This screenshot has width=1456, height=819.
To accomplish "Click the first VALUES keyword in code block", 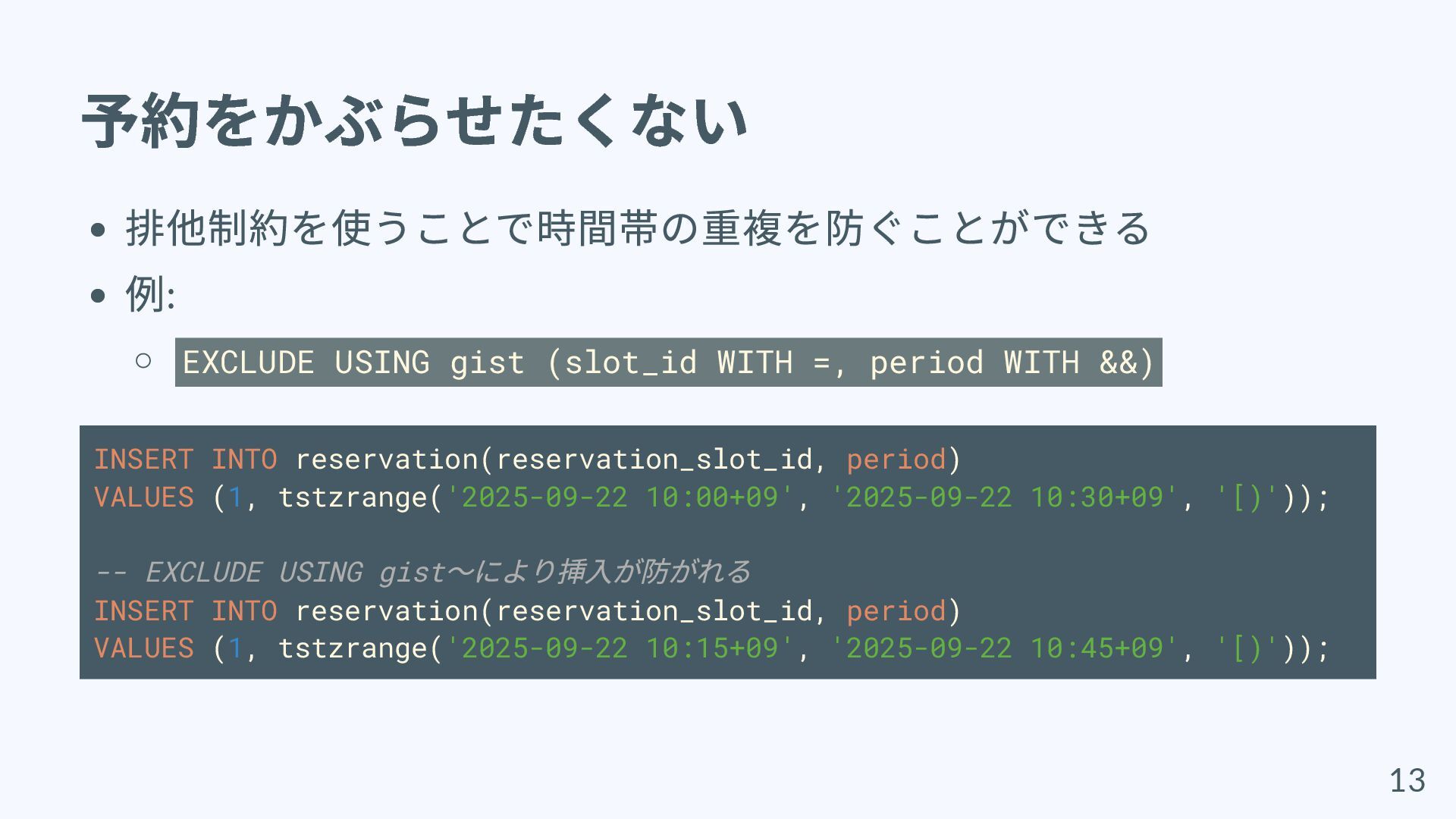I will (x=144, y=497).
